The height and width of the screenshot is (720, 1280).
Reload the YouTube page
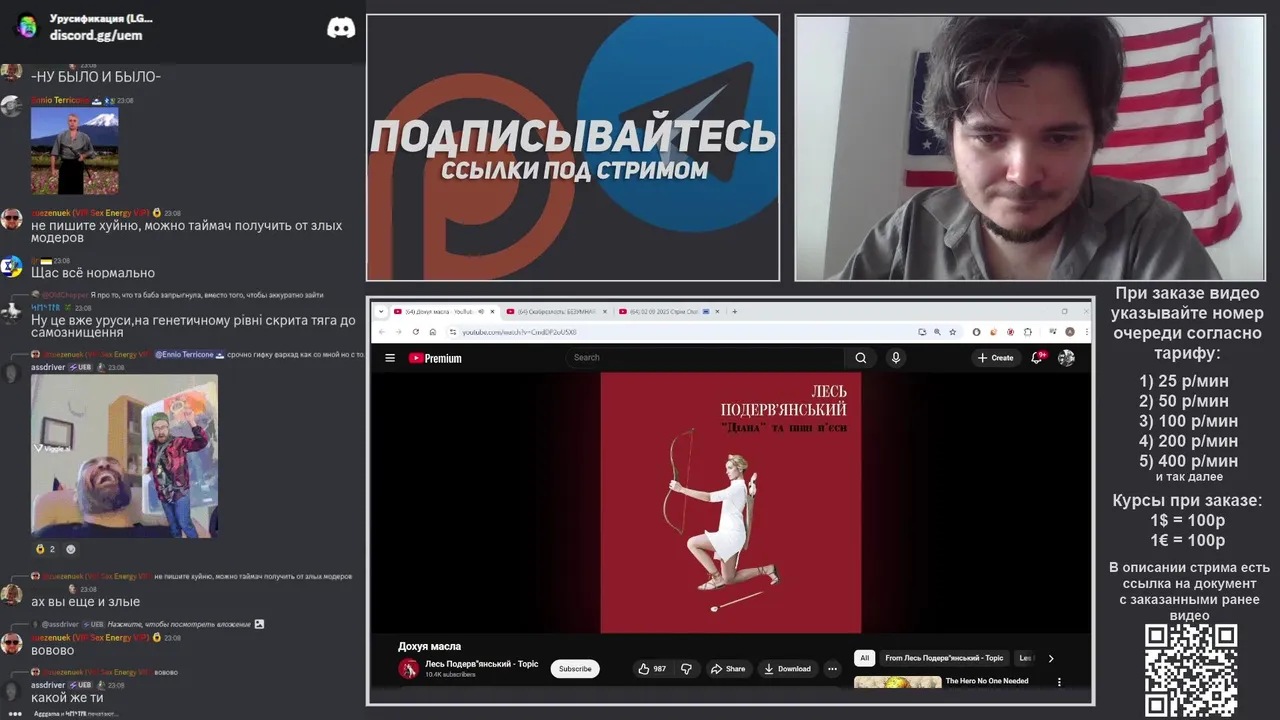click(x=416, y=332)
